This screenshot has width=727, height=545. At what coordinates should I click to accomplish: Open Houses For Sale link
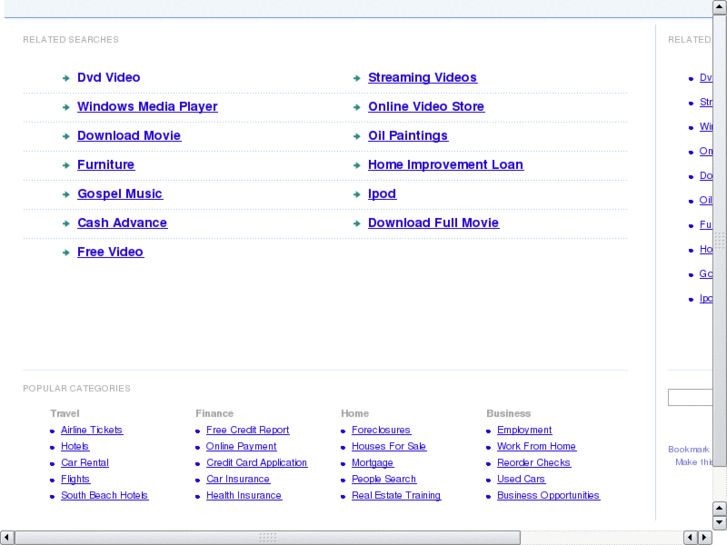(389, 446)
